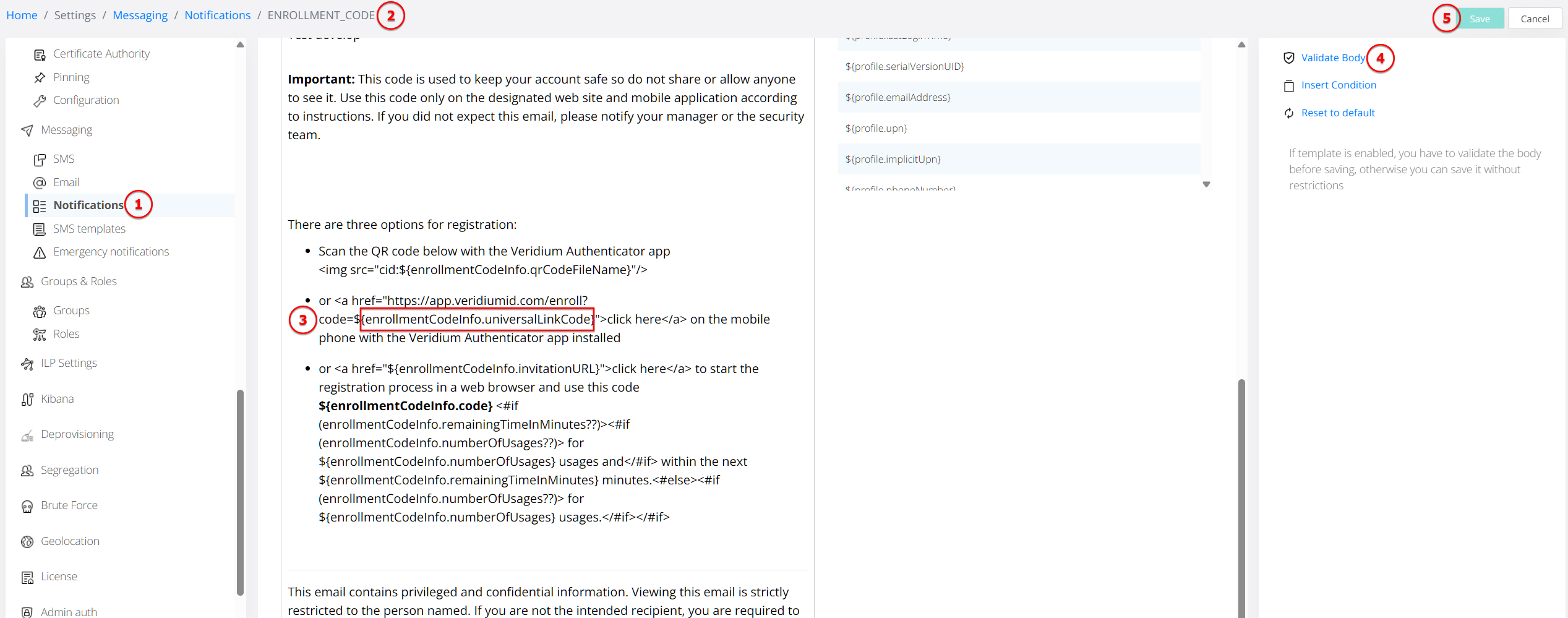Click the Email at-sign icon
The width and height of the screenshot is (1568, 618).
tap(40, 182)
